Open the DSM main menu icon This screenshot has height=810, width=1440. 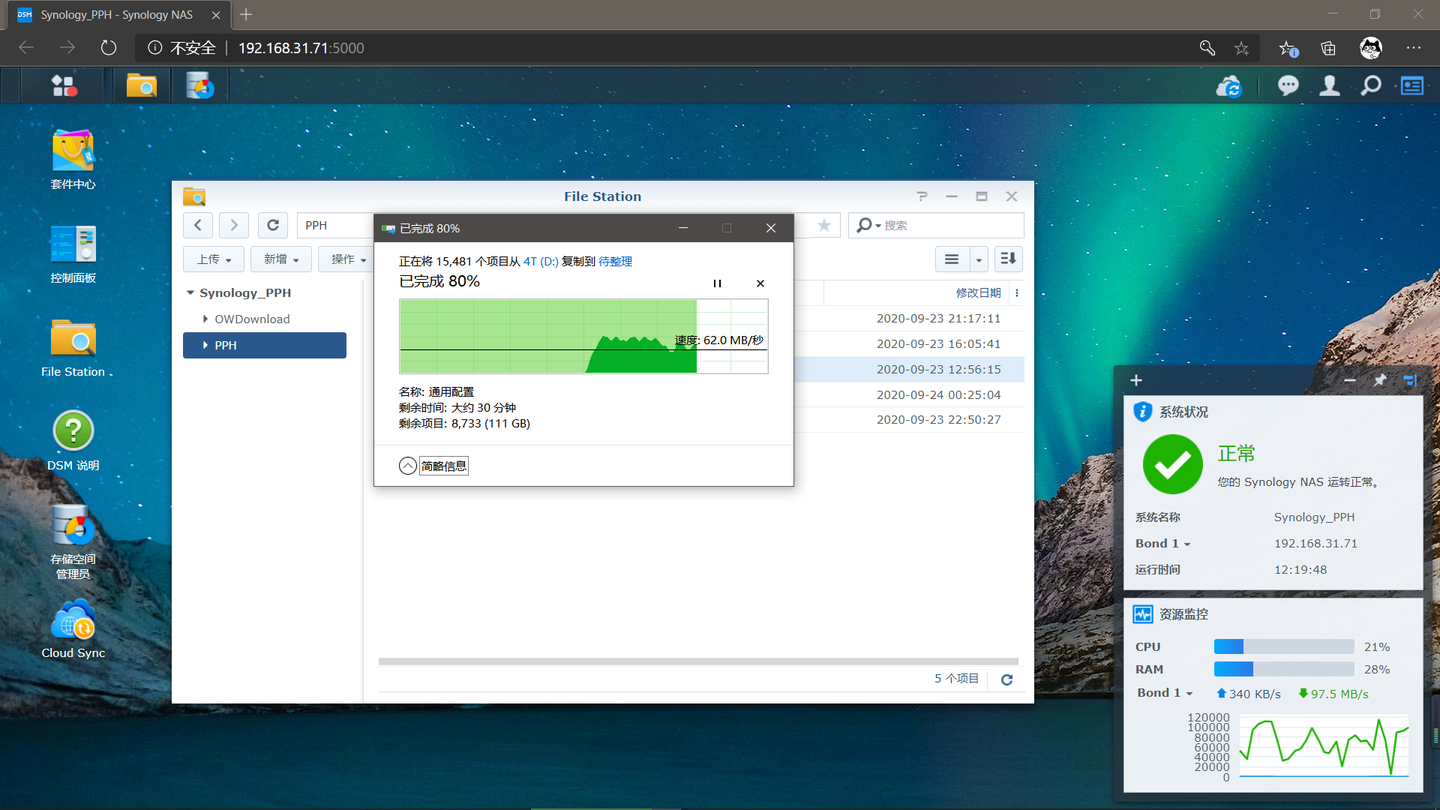pos(64,86)
